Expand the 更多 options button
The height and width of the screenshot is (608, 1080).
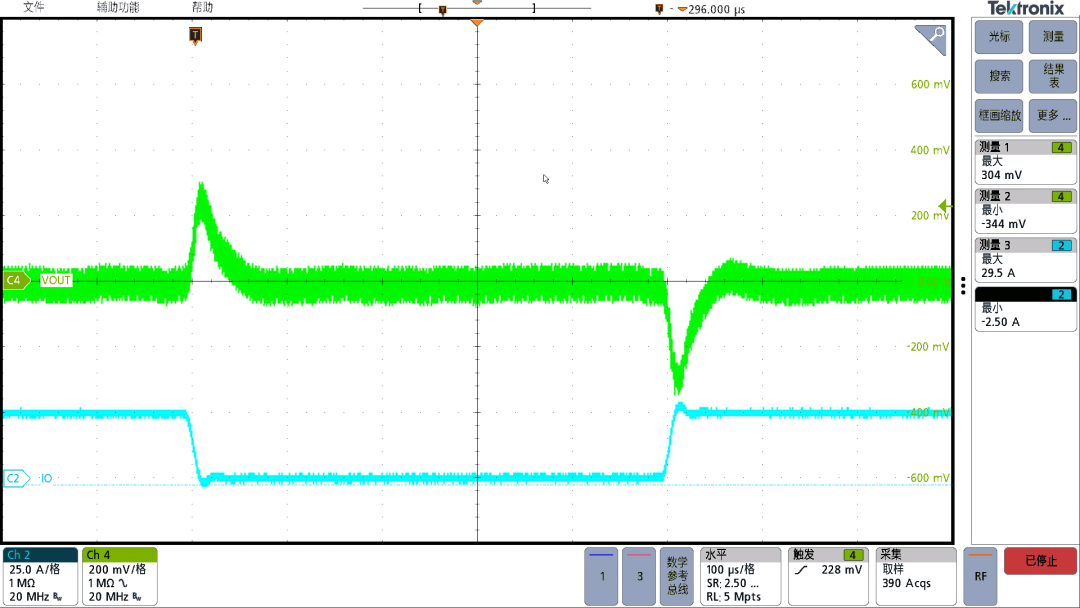pyautogui.click(x=1053, y=115)
